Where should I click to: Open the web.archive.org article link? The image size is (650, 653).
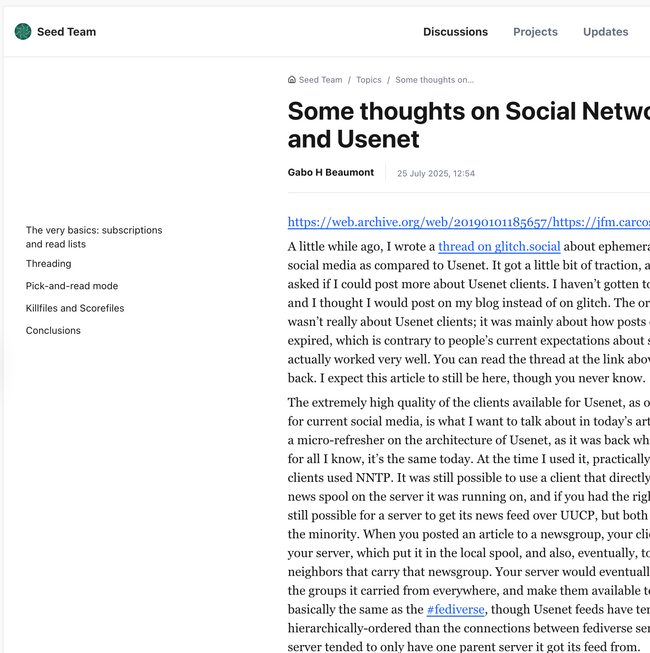[x=468, y=222]
